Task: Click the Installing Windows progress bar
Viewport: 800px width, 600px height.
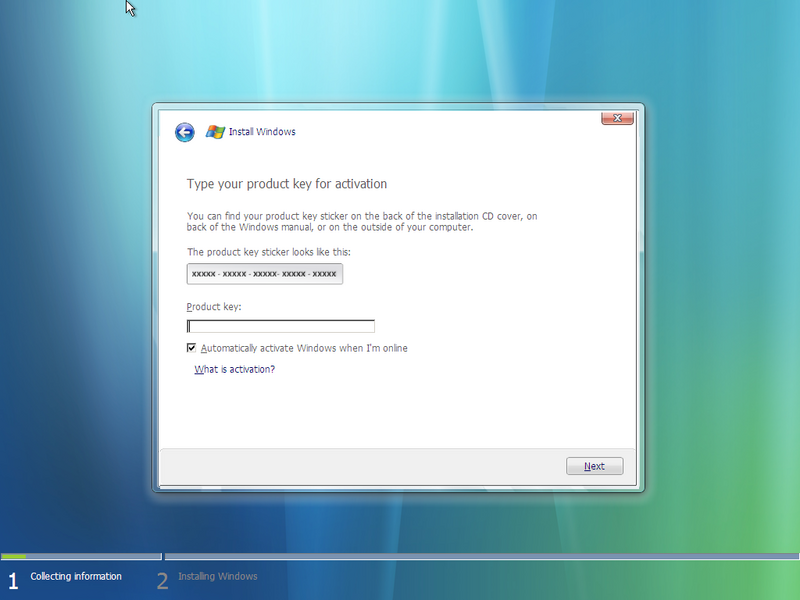Action: click(x=482, y=556)
